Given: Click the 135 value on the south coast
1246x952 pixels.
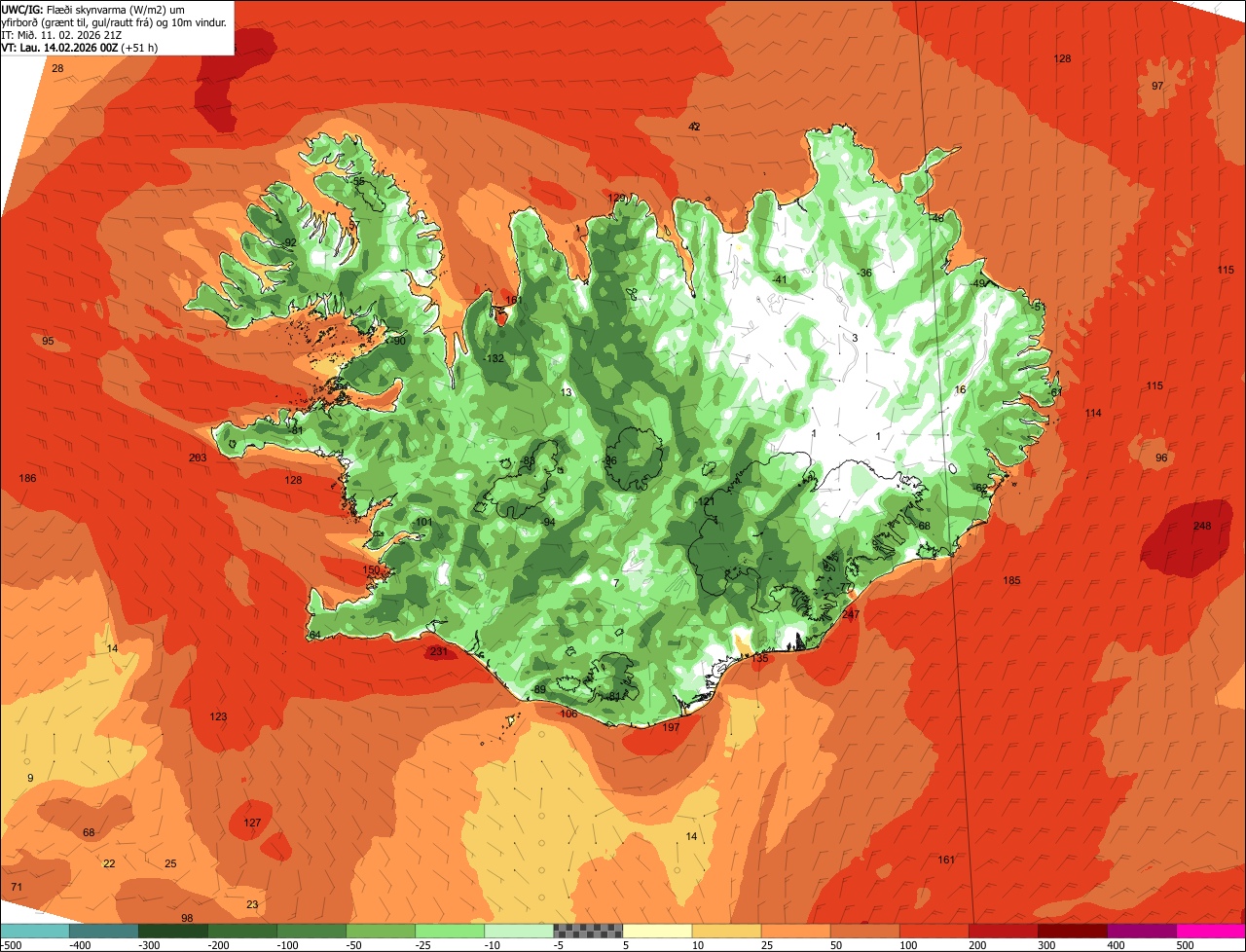Looking at the screenshot, I should (x=760, y=659).
